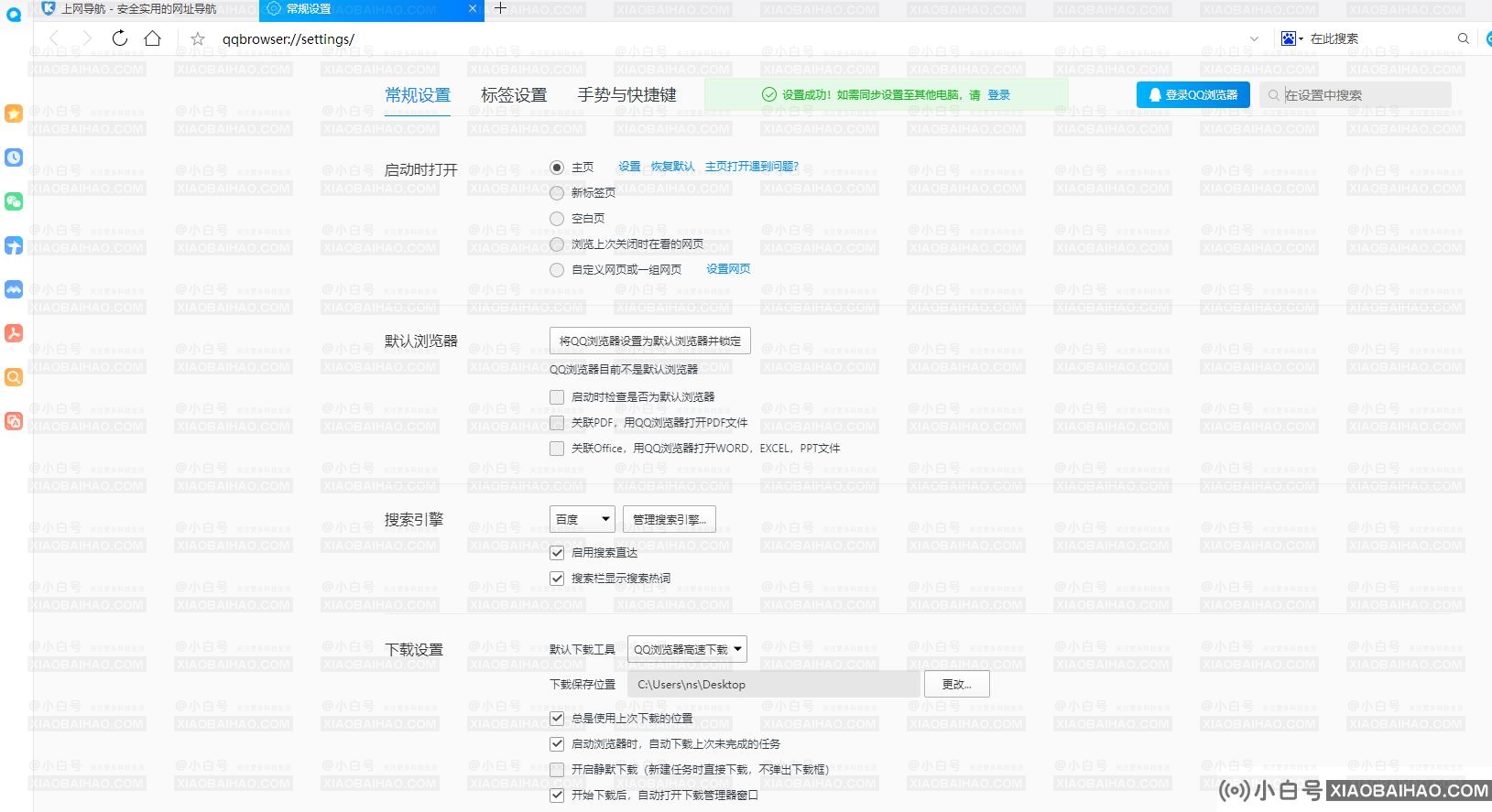This screenshot has height=812, width=1492.
Task: Focus the 在设置中搜索 field
Action: tap(1356, 95)
